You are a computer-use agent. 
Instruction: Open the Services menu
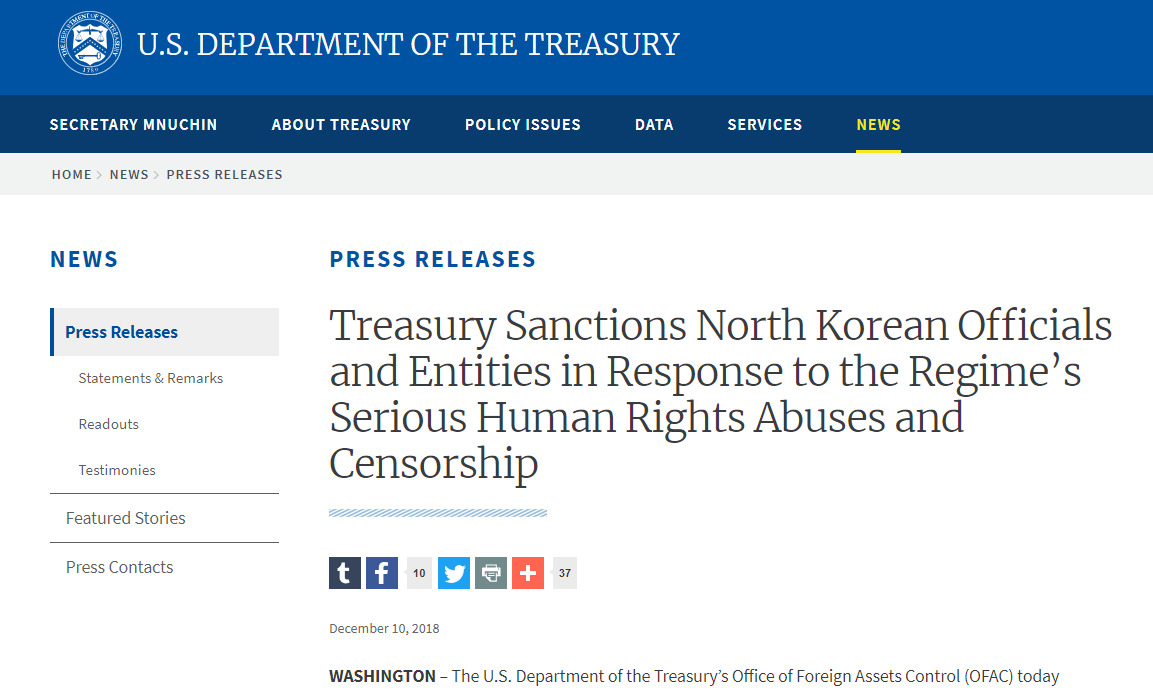pyautogui.click(x=765, y=124)
